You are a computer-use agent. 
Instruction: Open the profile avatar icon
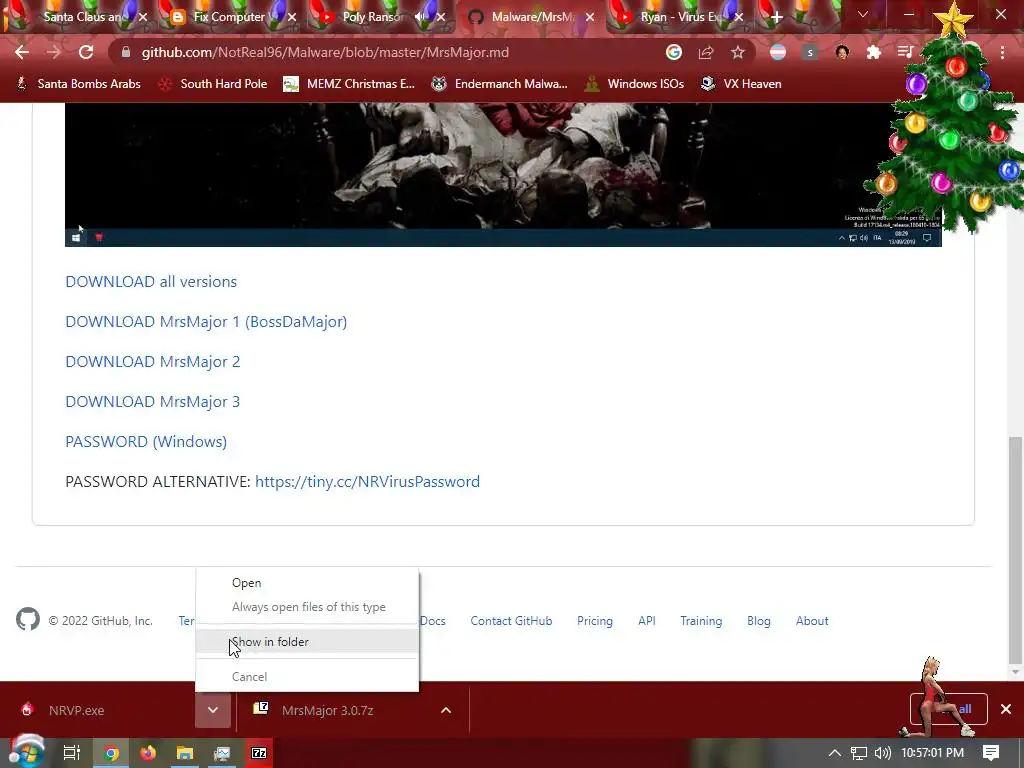pyautogui.click(x=842, y=52)
